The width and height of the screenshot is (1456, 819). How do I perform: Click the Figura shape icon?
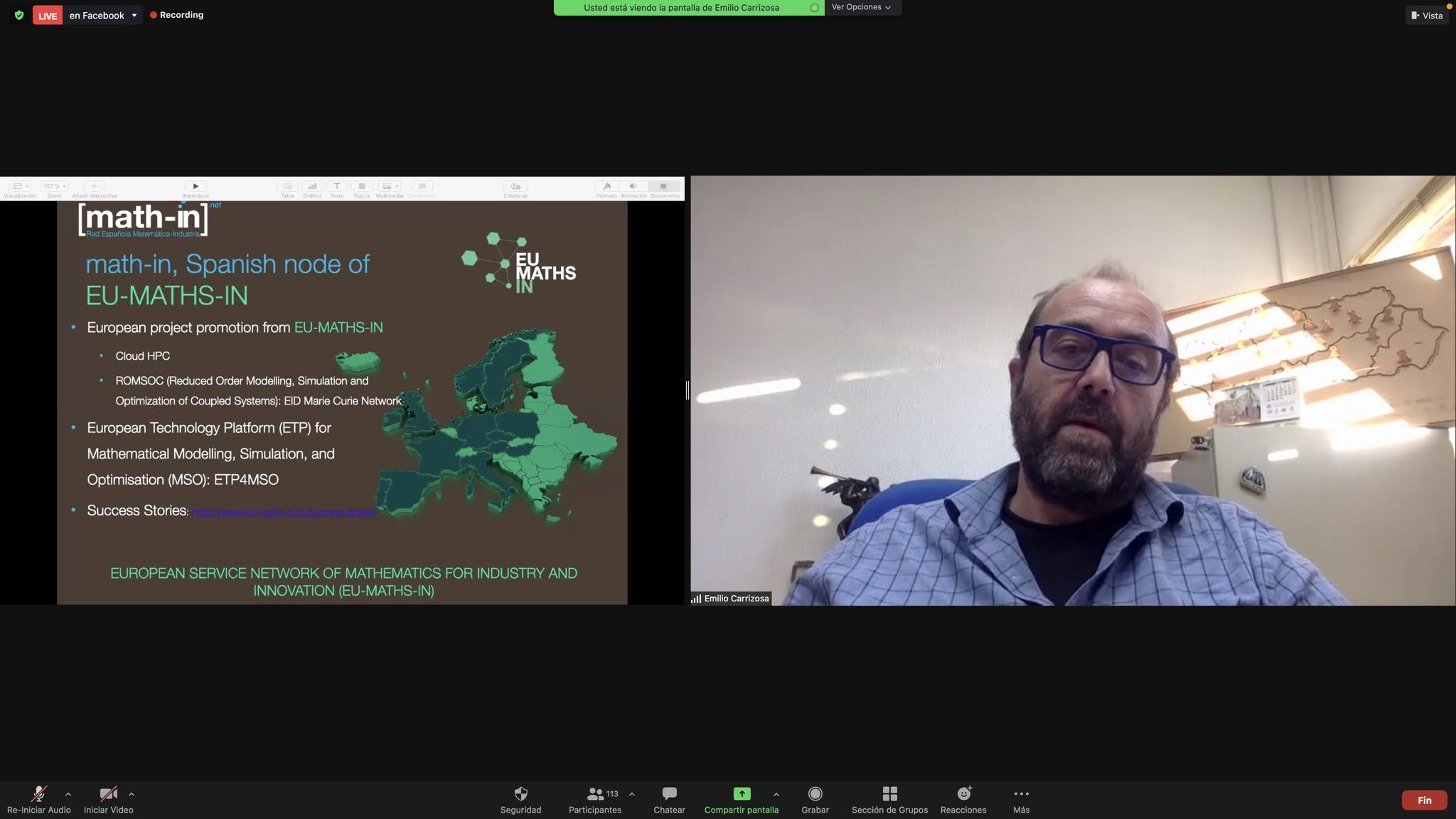(x=362, y=186)
